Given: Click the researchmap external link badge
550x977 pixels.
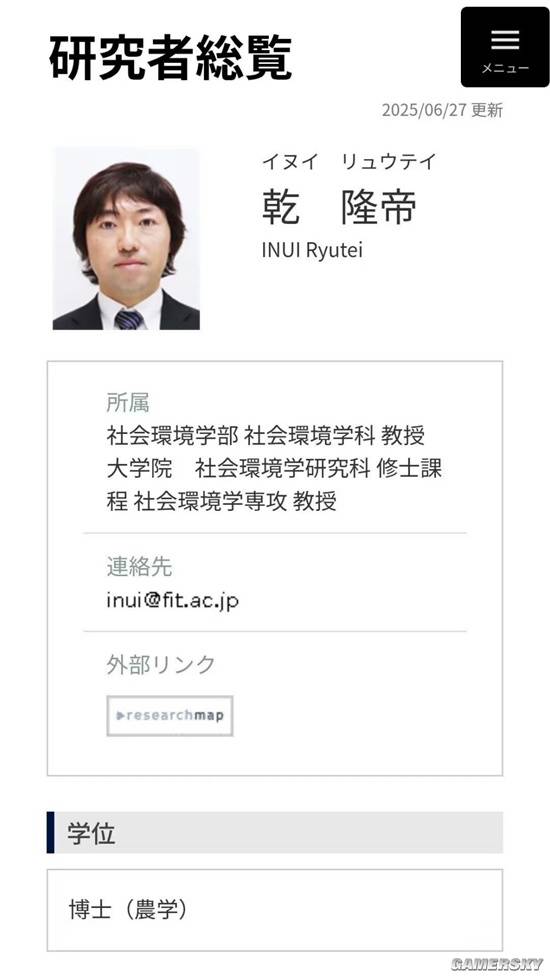Looking at the screenshot, I should [170, 716].
